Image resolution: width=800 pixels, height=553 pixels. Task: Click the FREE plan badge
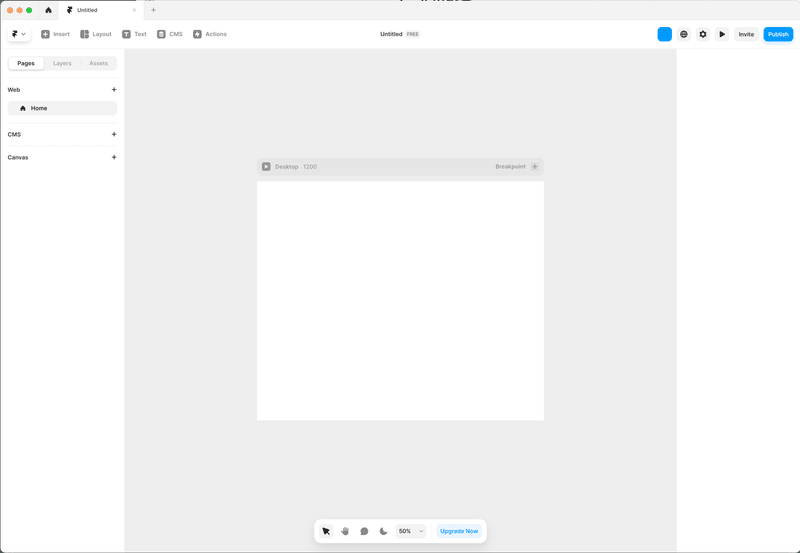pos(413,34)
